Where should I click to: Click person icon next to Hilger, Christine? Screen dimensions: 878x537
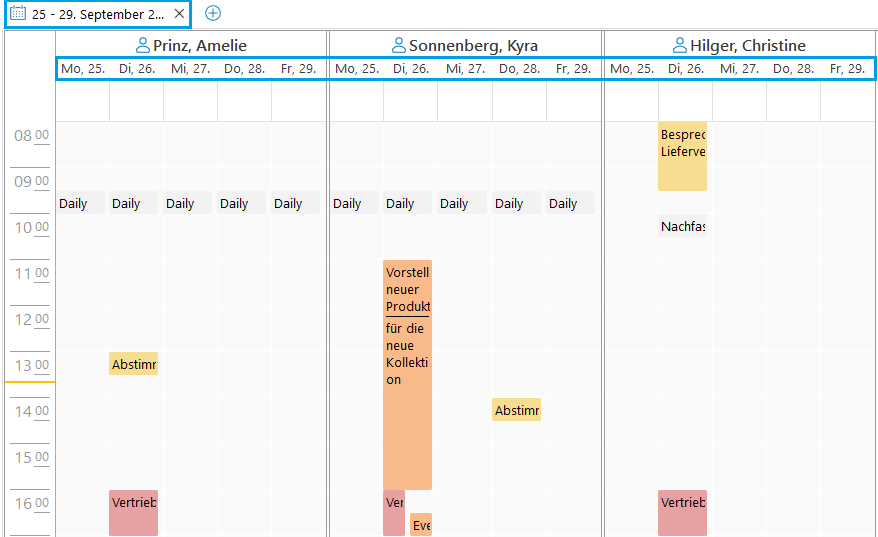click(x=680, y=45)
